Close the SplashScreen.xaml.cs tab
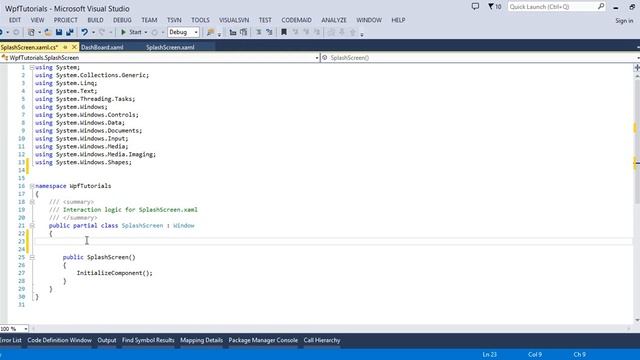The width and height of the screenshot is (640, 360). click(x=74, y=47)
